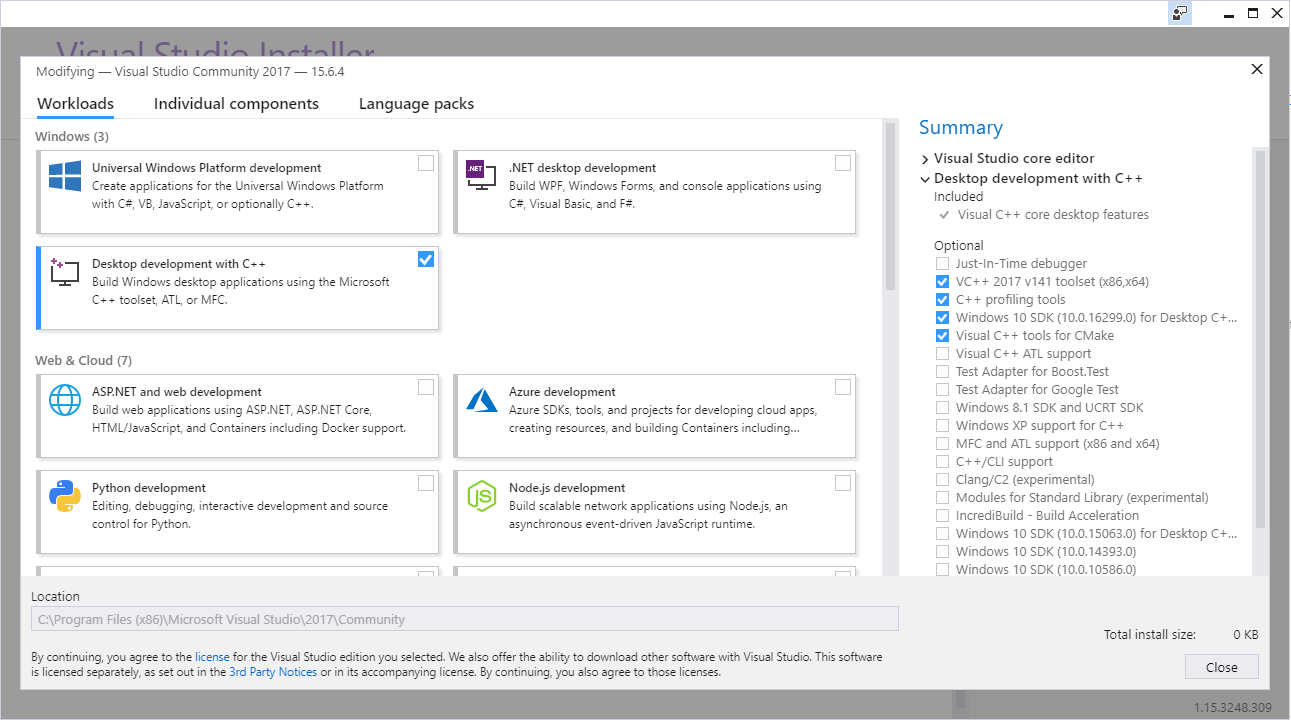Uncheck Visual C++ tools for CMake
Screen dimensions: 1291x720
pyautogui.click(x=942, y=336)
